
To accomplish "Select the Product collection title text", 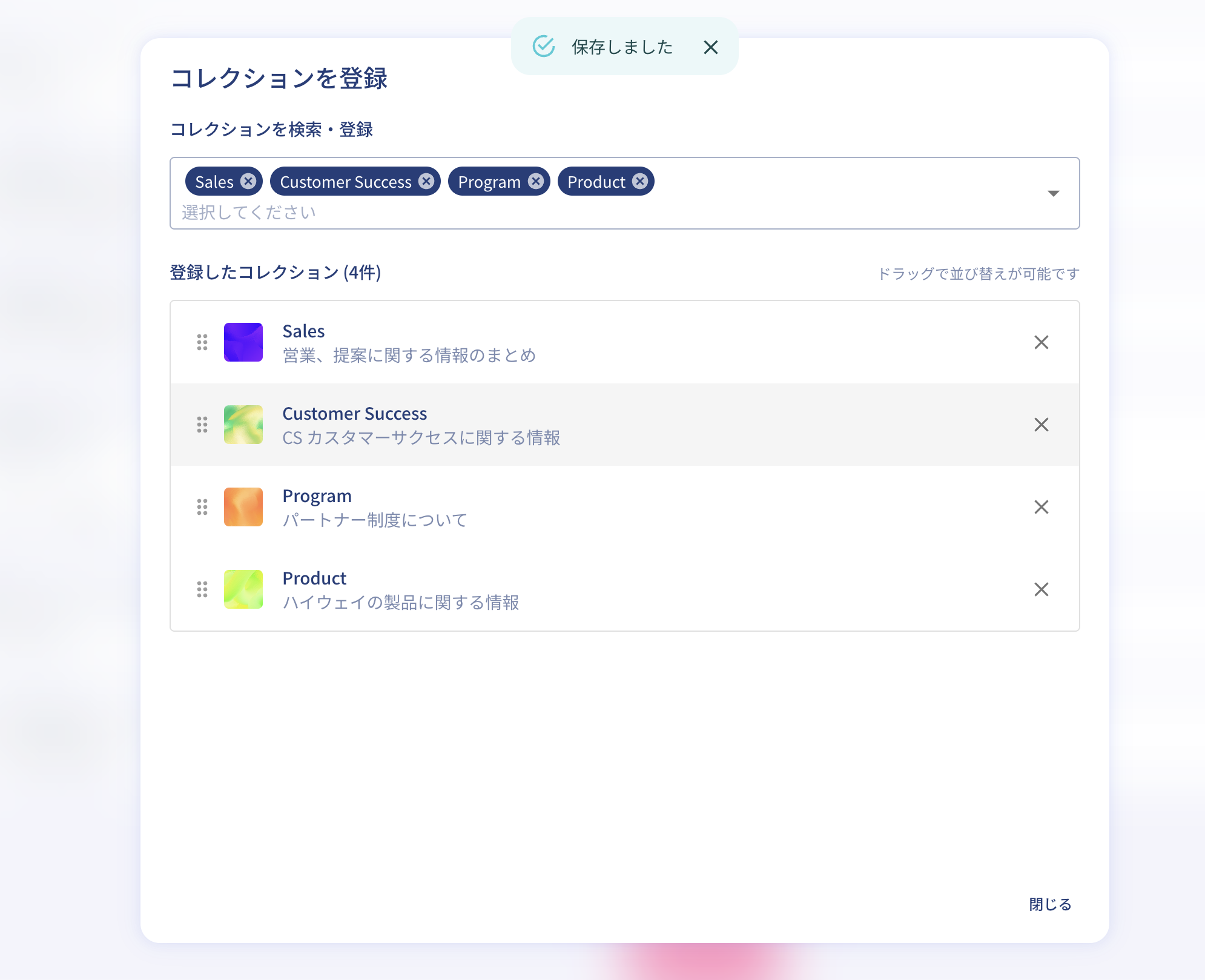I will 314,578.
